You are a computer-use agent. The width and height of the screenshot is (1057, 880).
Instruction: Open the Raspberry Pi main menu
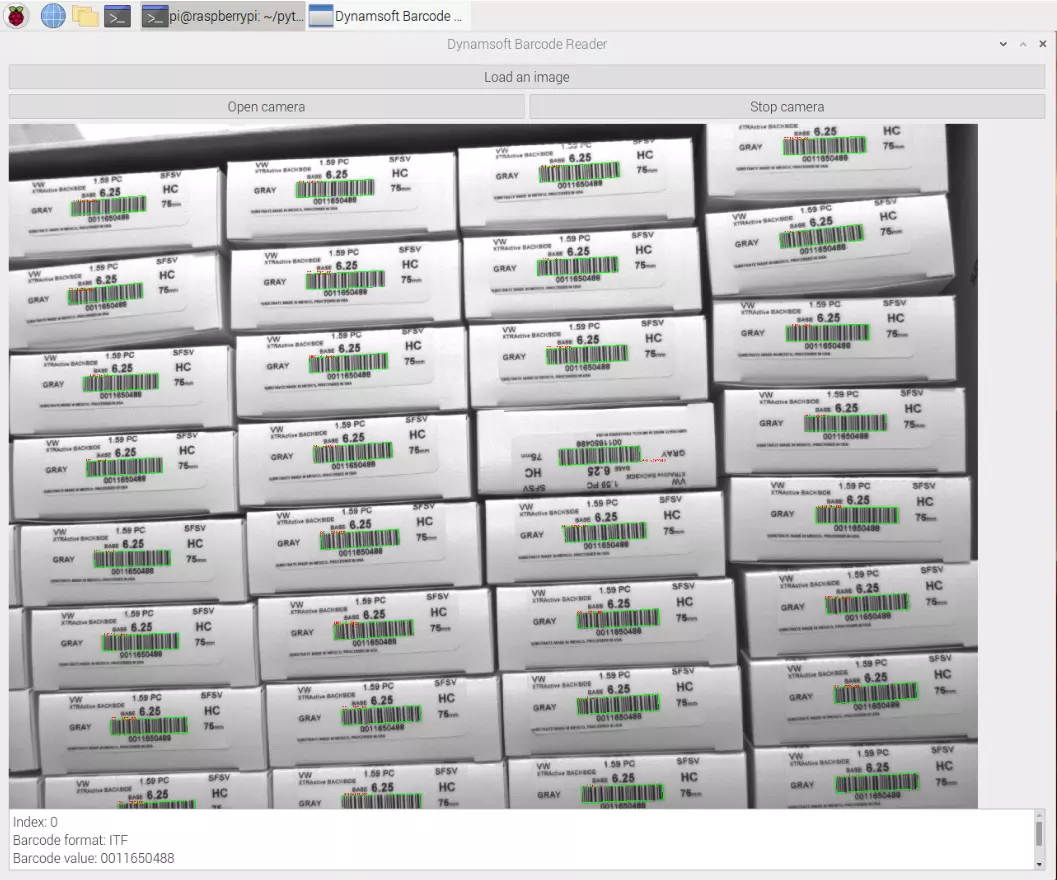(x=16, y=16)
